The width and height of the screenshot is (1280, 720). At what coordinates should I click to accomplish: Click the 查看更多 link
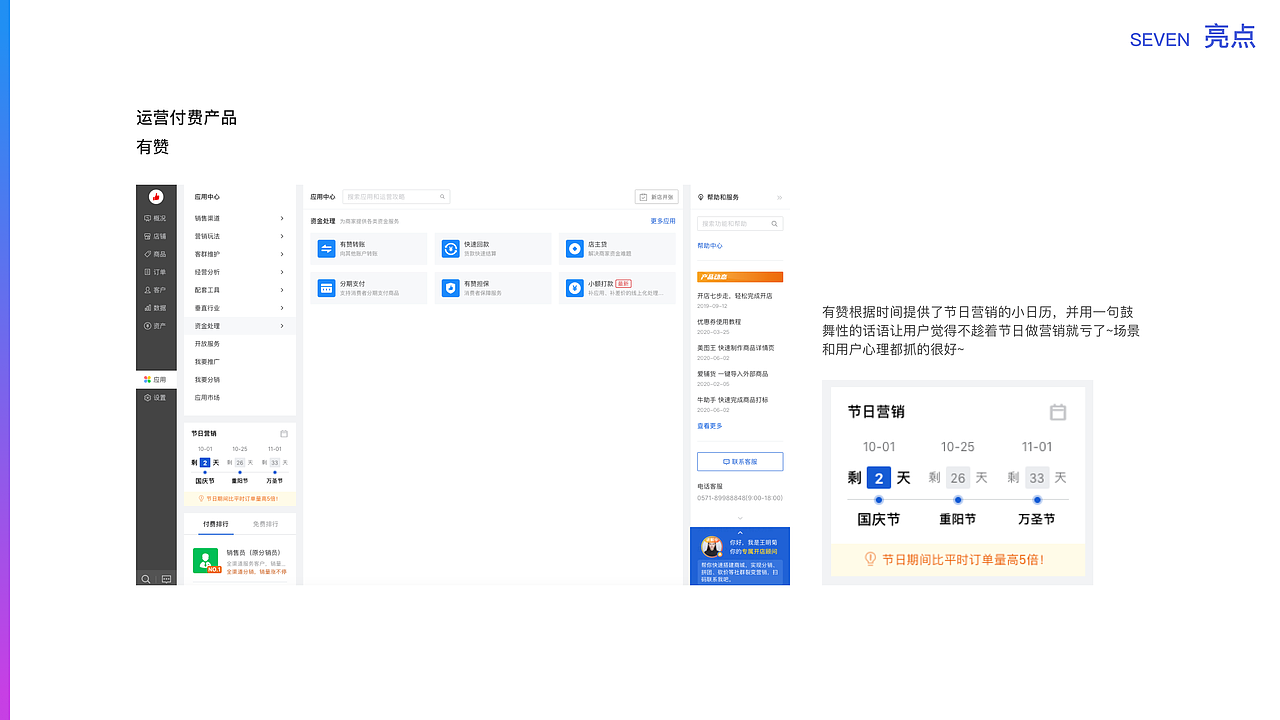point(710,426)
